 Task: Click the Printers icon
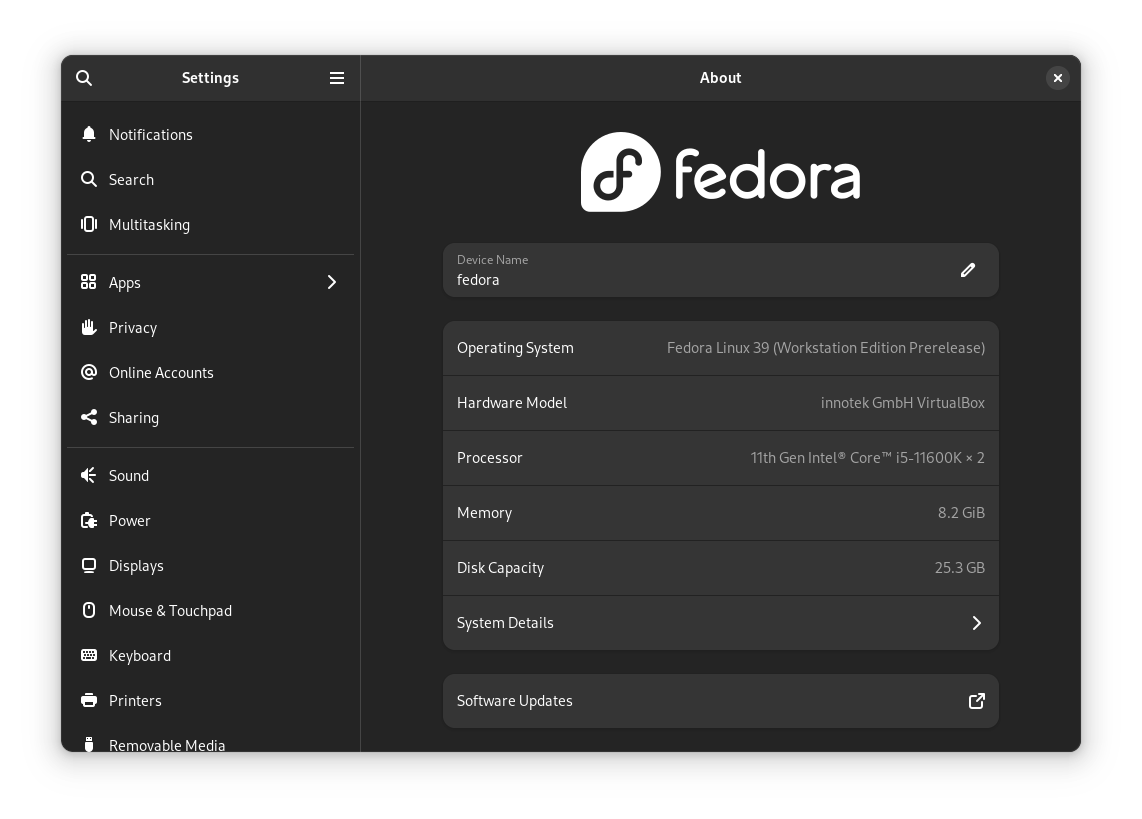[88, 700]
